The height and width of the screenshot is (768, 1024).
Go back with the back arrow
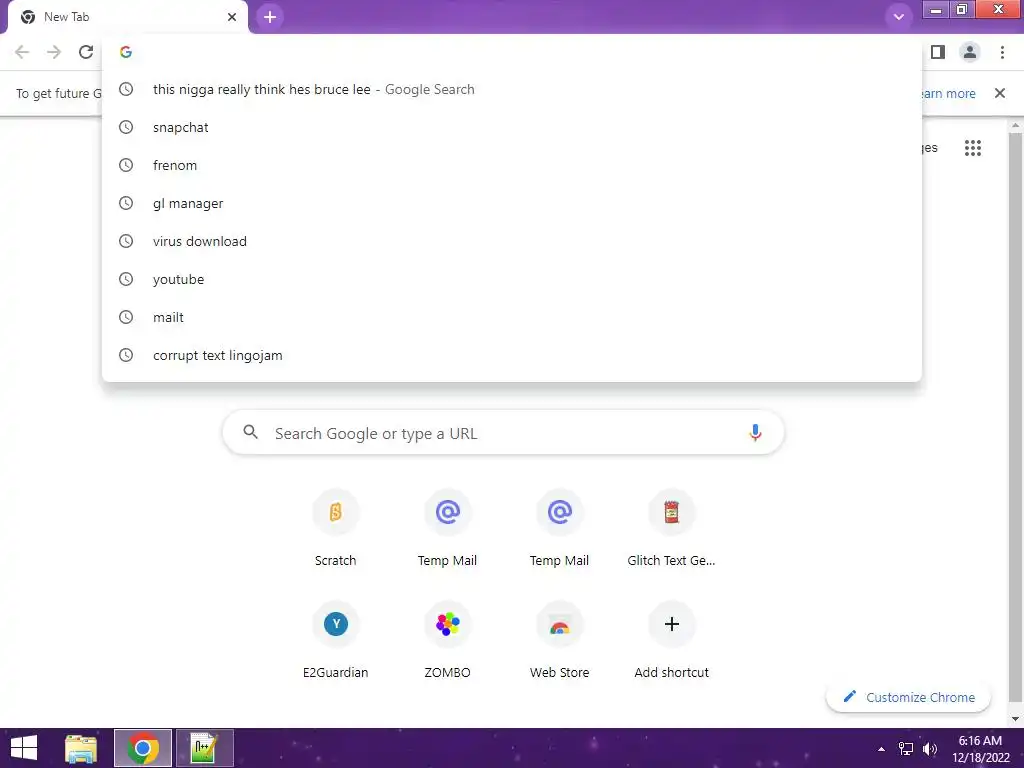[x=22, y=52]
